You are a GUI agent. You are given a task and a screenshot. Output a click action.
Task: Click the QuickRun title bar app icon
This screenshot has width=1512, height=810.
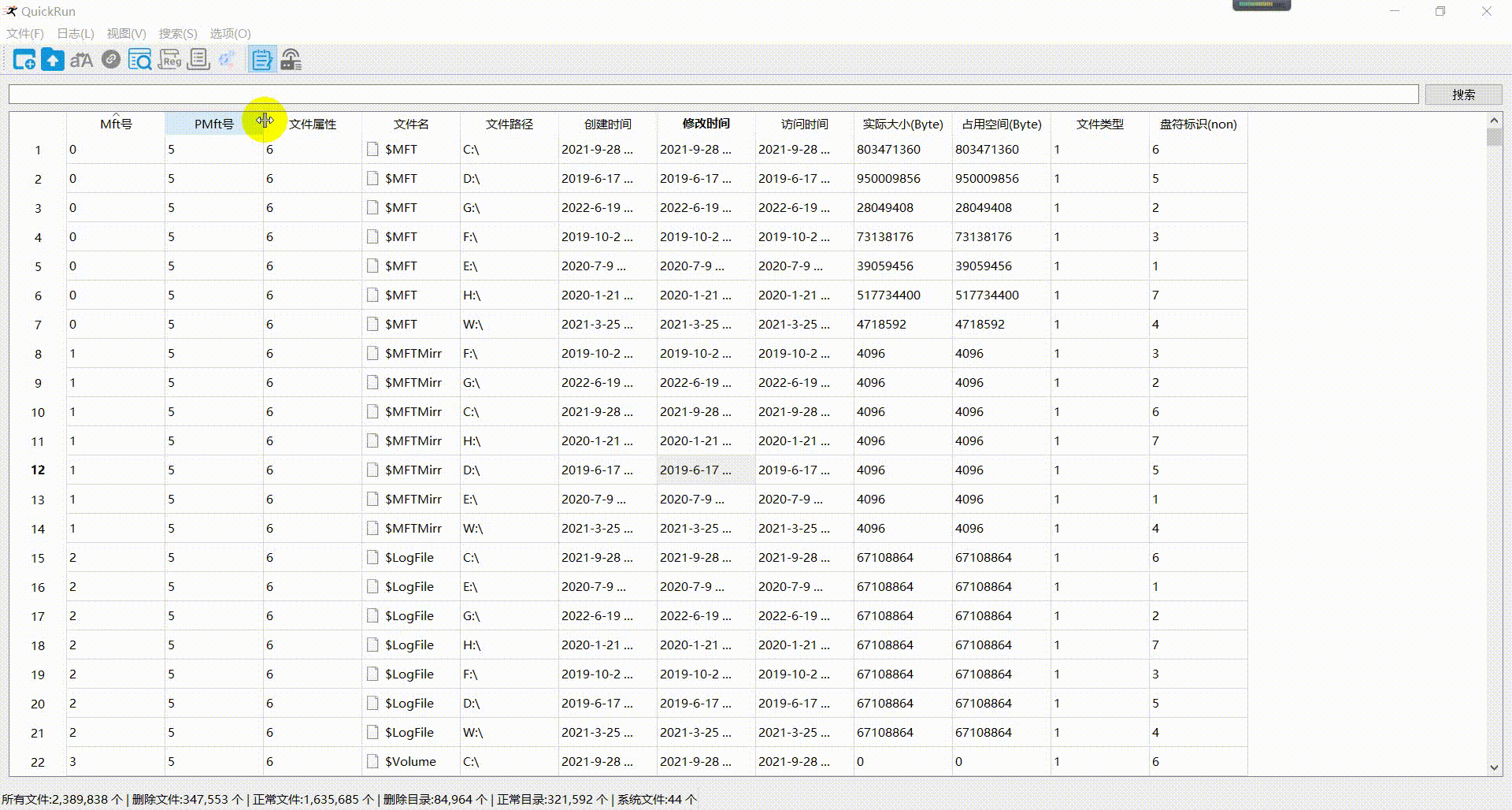[x=10, y=11]
